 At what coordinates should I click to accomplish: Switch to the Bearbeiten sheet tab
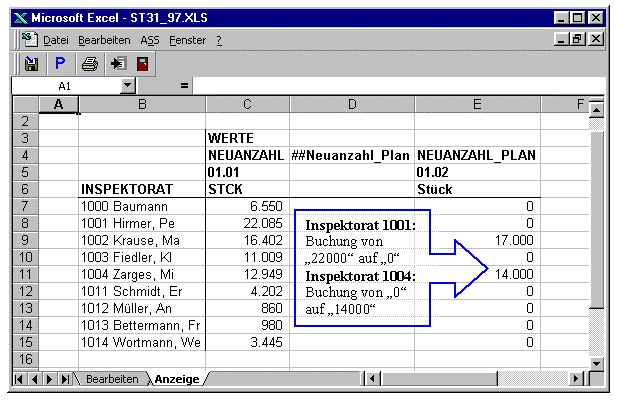click(111, 380)
